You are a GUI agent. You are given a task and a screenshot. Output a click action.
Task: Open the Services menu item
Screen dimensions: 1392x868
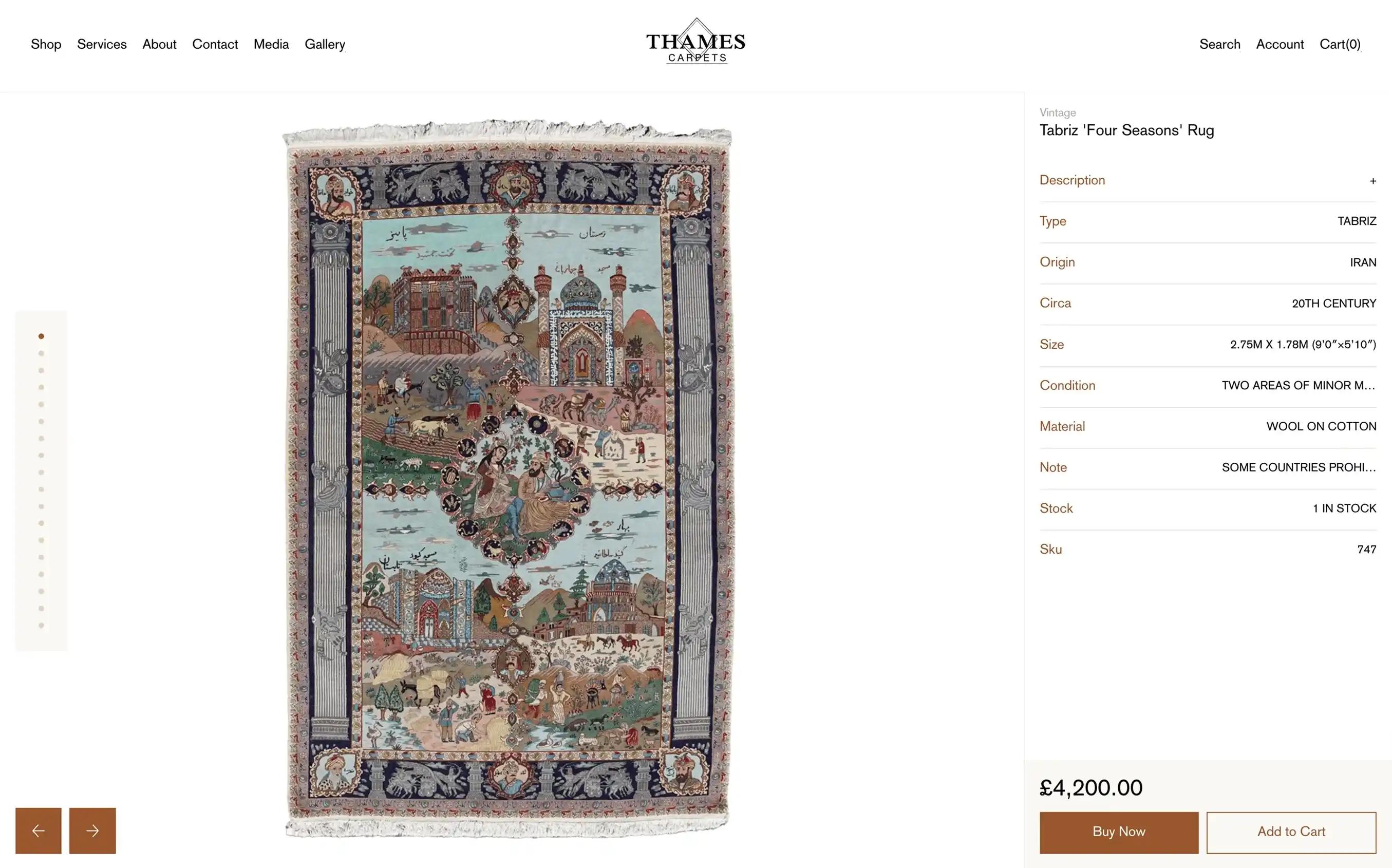(102, 44)
